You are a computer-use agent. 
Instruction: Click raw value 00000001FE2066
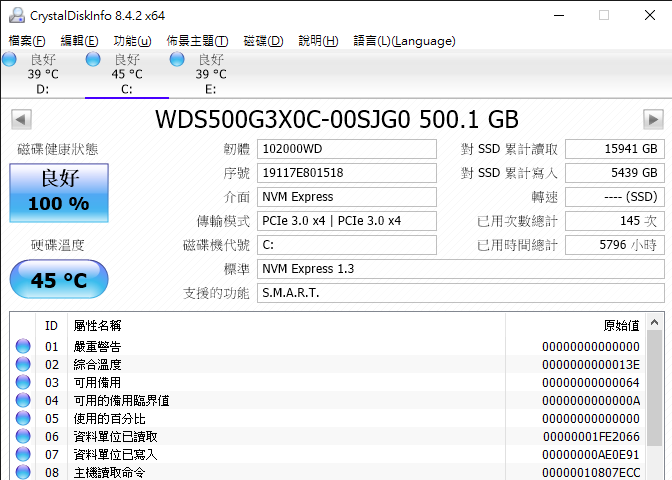click(x=591, y=437)
